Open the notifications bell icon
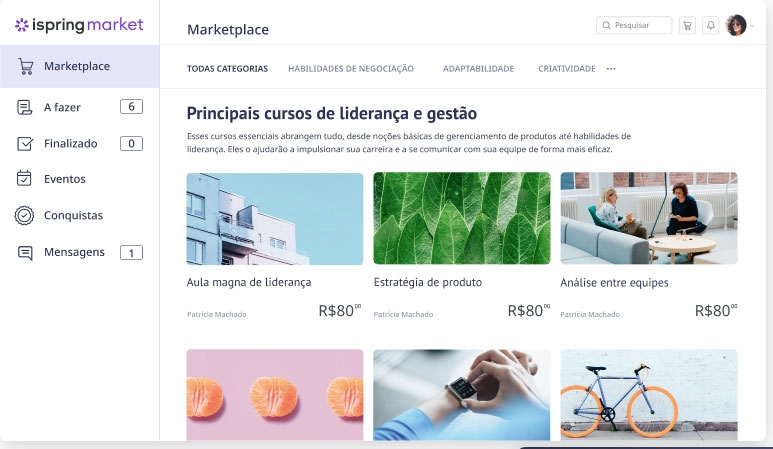This screenshot has width=773, height=449. pyautogui.click(x=710, y=25)
